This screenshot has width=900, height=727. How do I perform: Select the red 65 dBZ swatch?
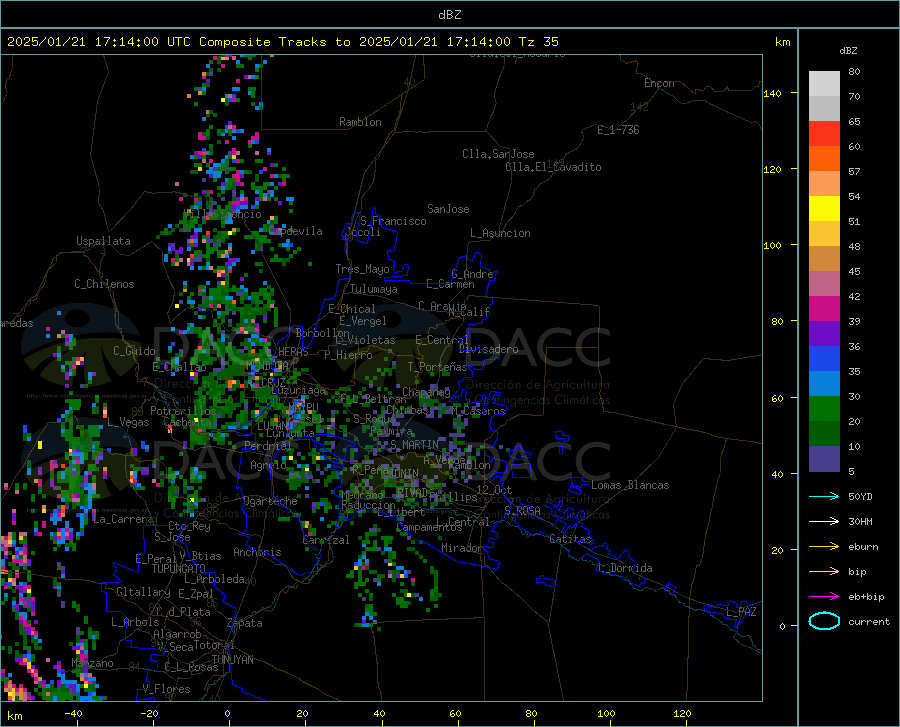(x=824, y=134)
